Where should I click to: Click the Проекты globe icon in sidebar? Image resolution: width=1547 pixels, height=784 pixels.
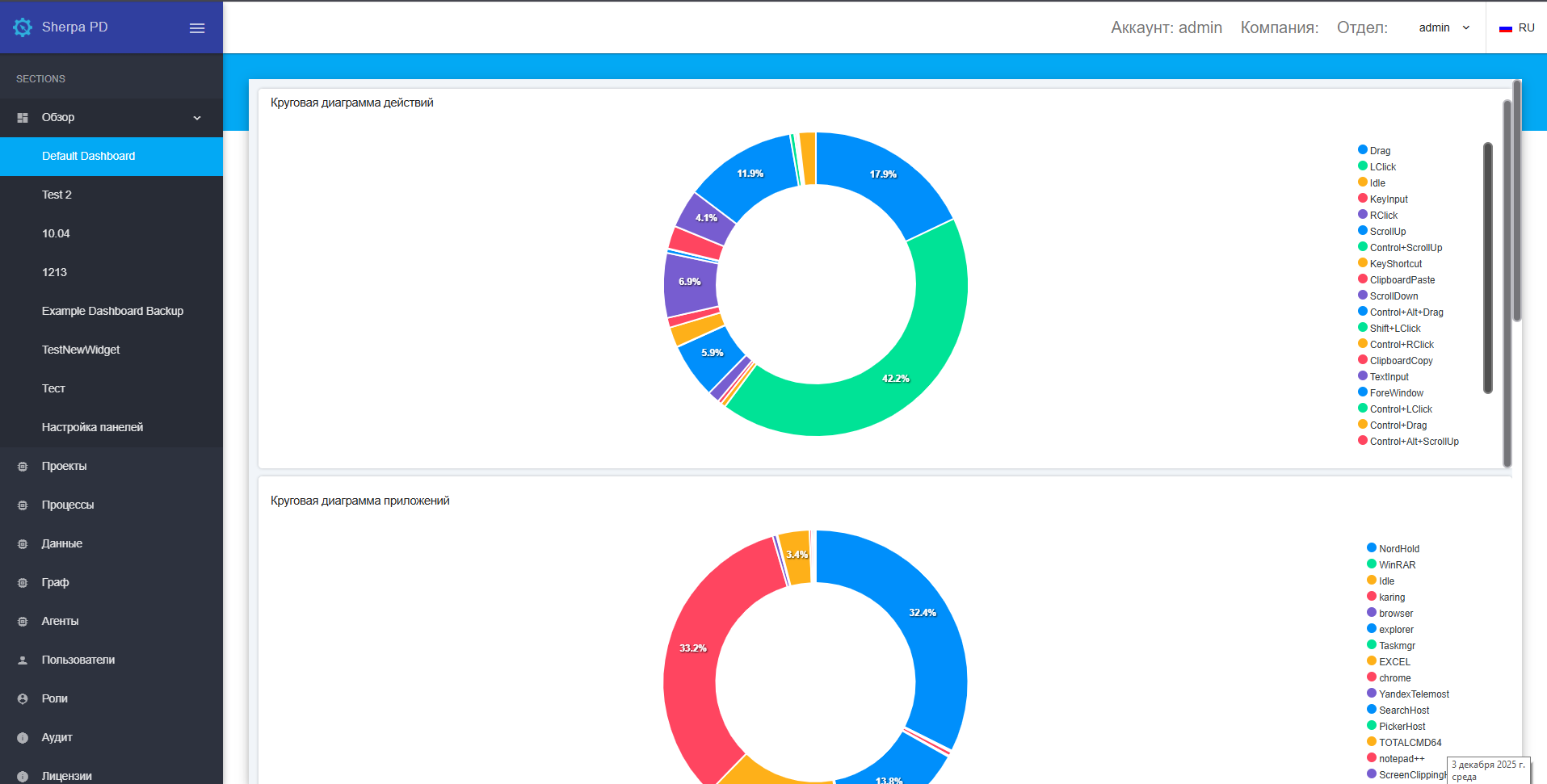[x=23, y=467]
